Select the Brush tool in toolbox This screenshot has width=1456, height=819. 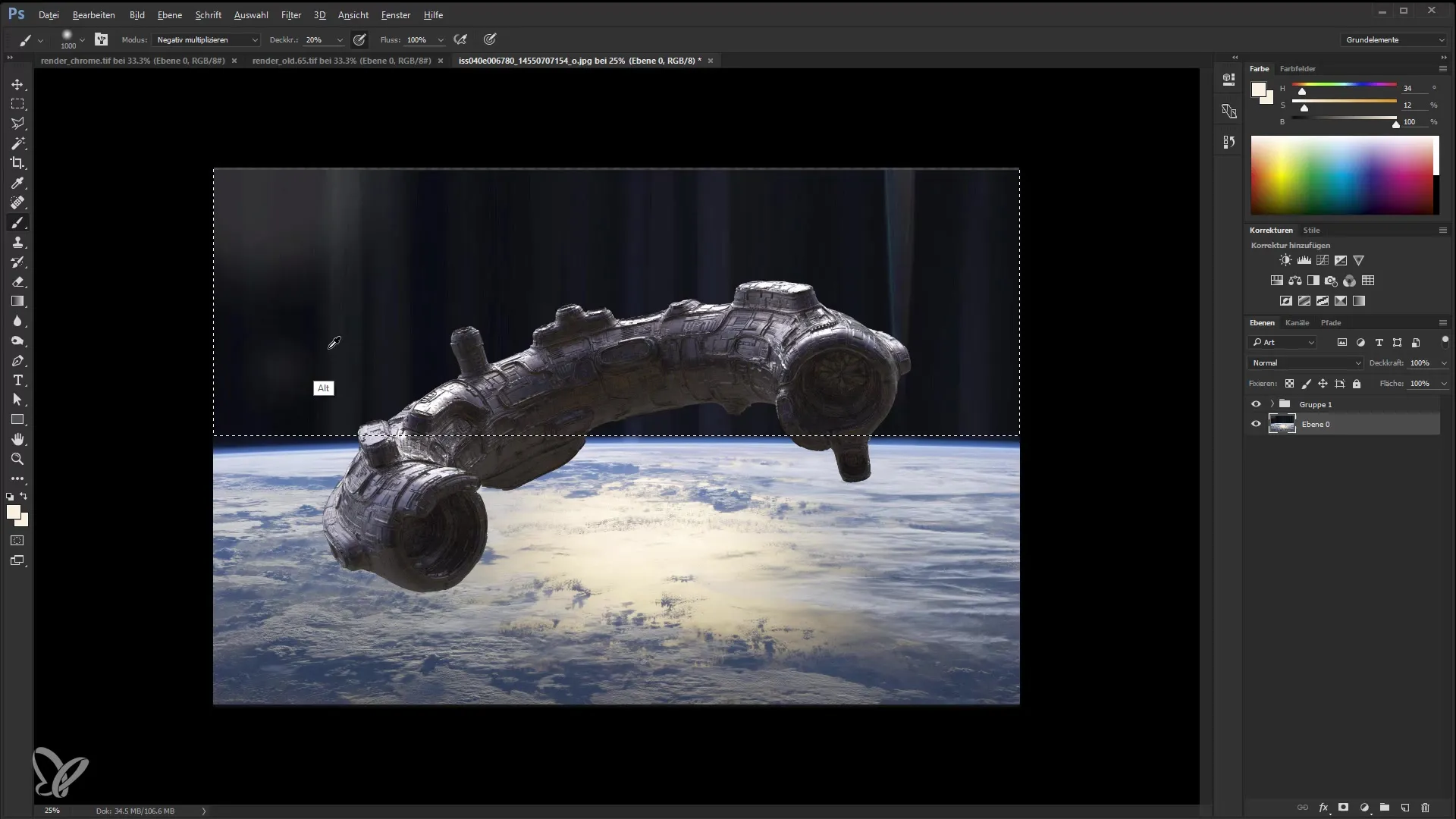click(17, 222)
